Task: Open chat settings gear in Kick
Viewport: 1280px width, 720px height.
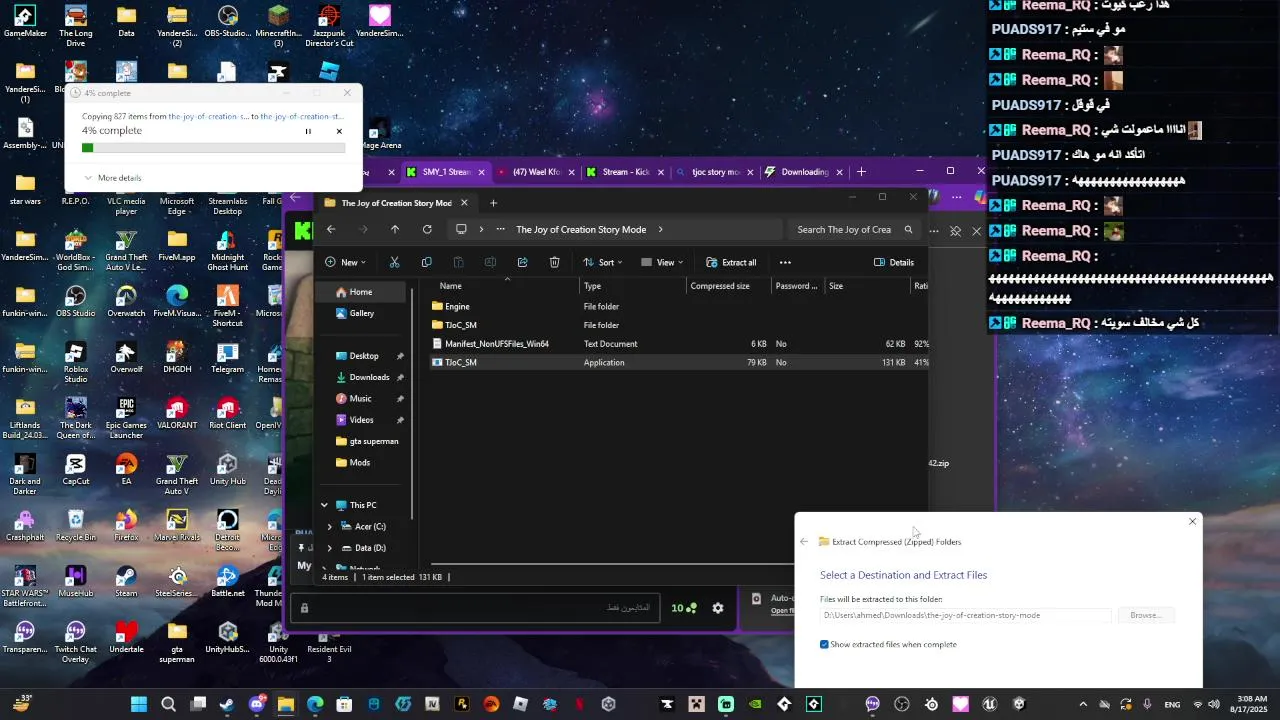Action: click(x=717, y=608)
